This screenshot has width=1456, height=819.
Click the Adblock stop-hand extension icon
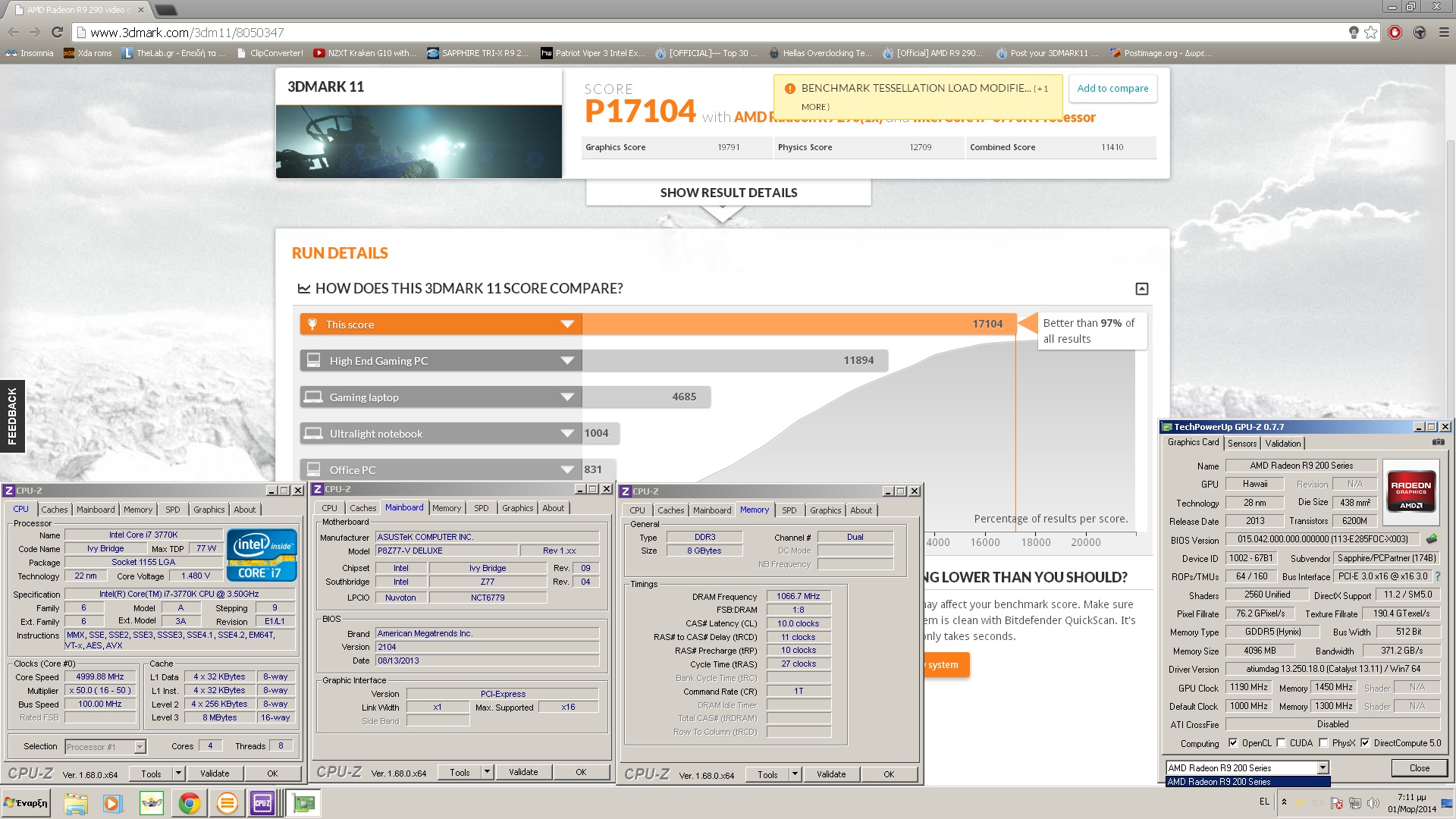(x=1395, y=33)
